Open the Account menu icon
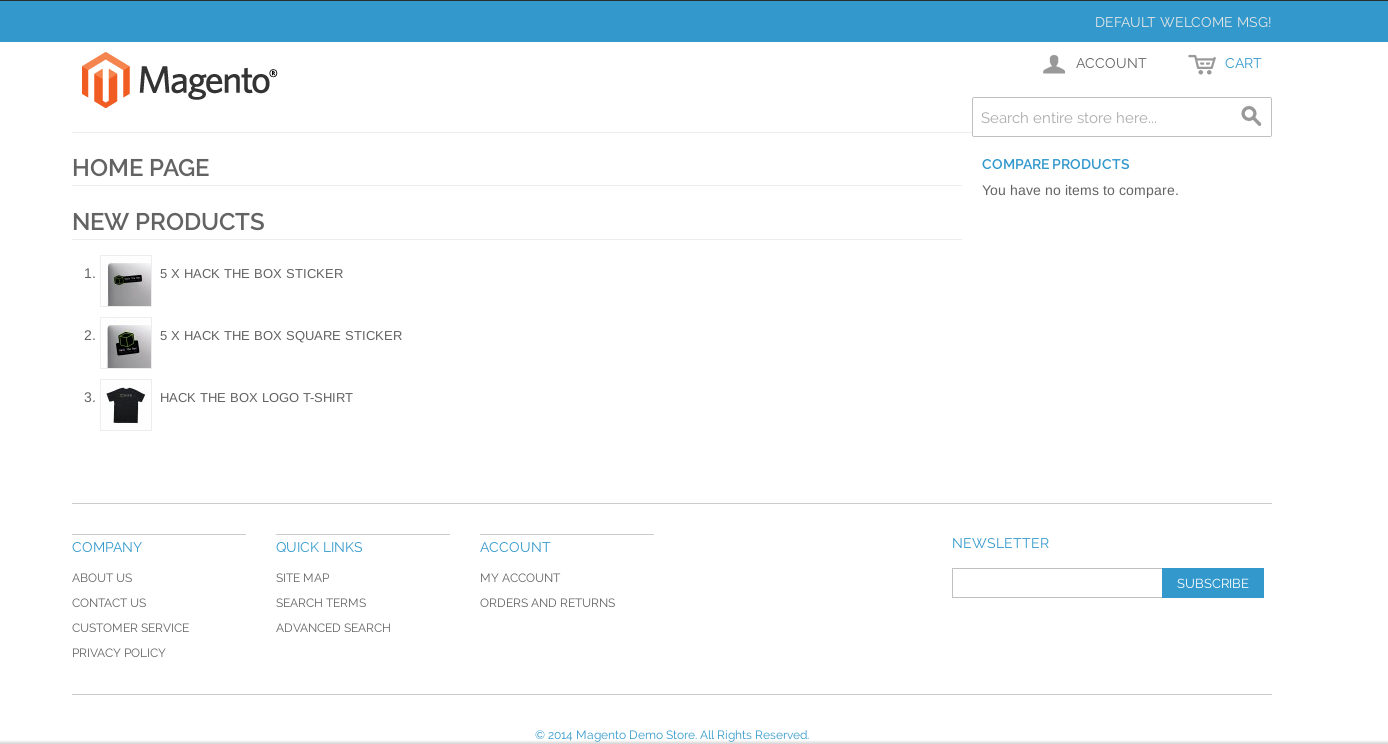The height and width of the screenshot is (744, 1388). coord(1054,64)
